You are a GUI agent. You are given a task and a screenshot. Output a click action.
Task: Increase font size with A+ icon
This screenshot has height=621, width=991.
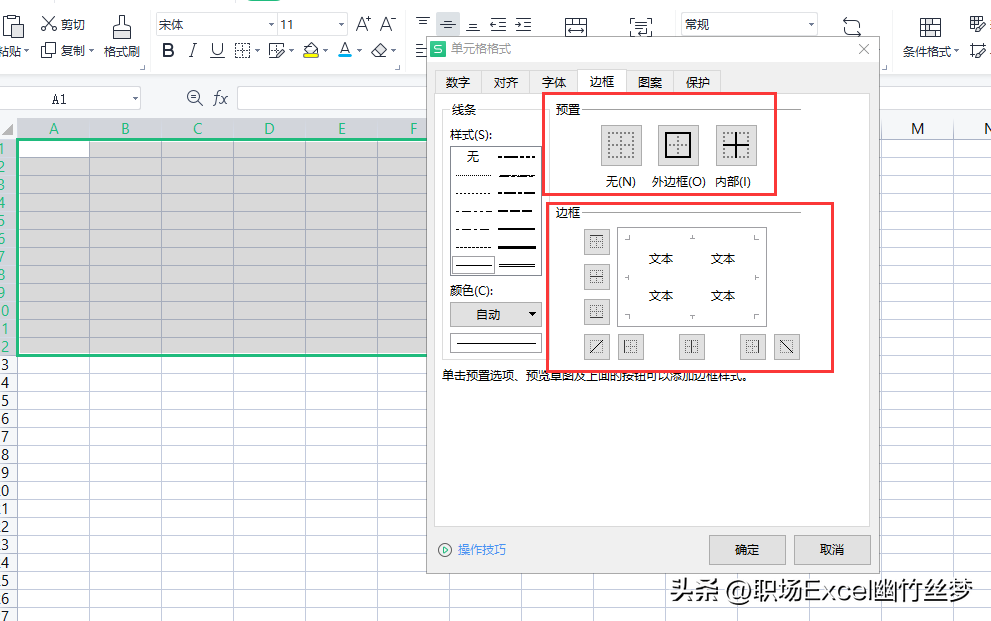(363, 25)
